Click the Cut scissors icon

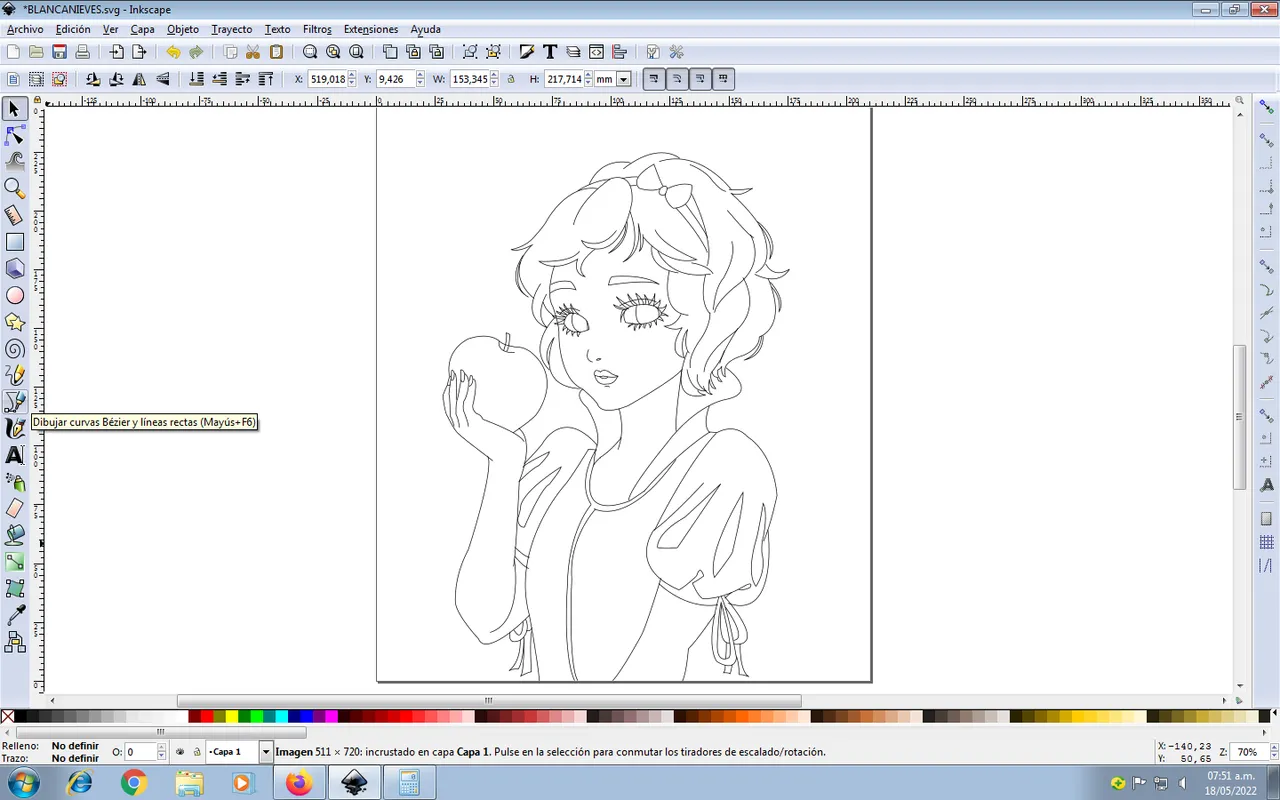[x=253, y=52]
